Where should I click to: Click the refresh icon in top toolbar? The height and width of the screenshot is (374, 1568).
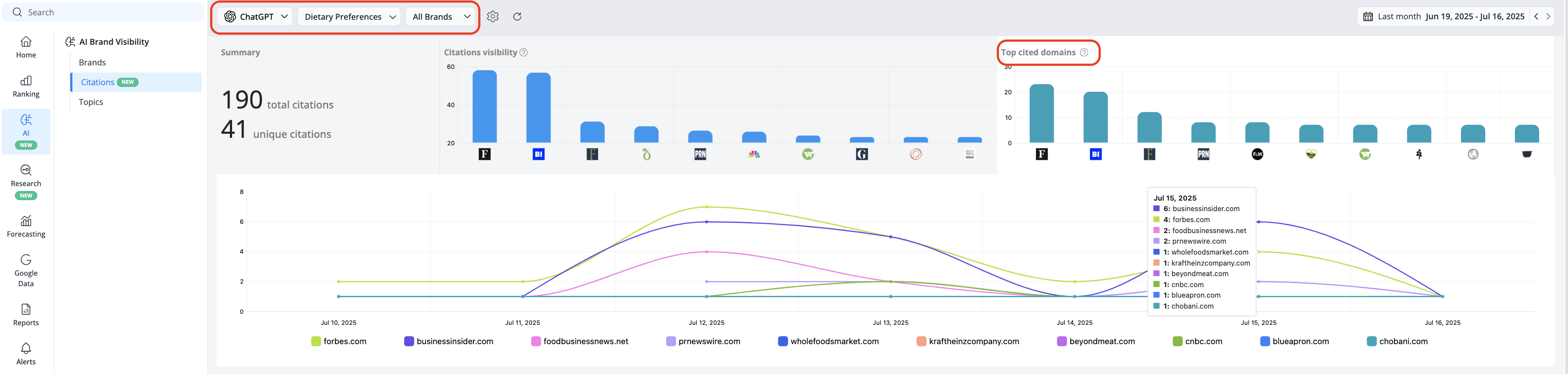point(517,16)
